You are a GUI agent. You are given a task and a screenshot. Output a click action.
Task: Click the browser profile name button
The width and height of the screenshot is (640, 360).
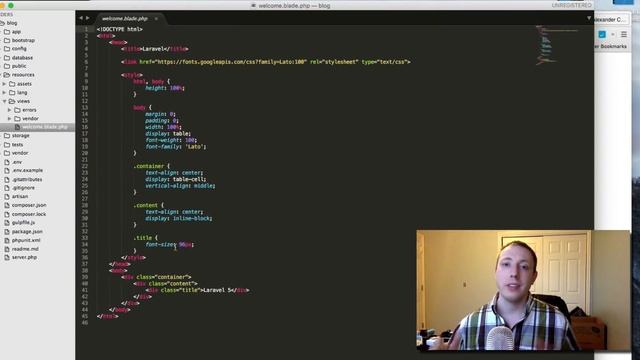coord(610,20)
